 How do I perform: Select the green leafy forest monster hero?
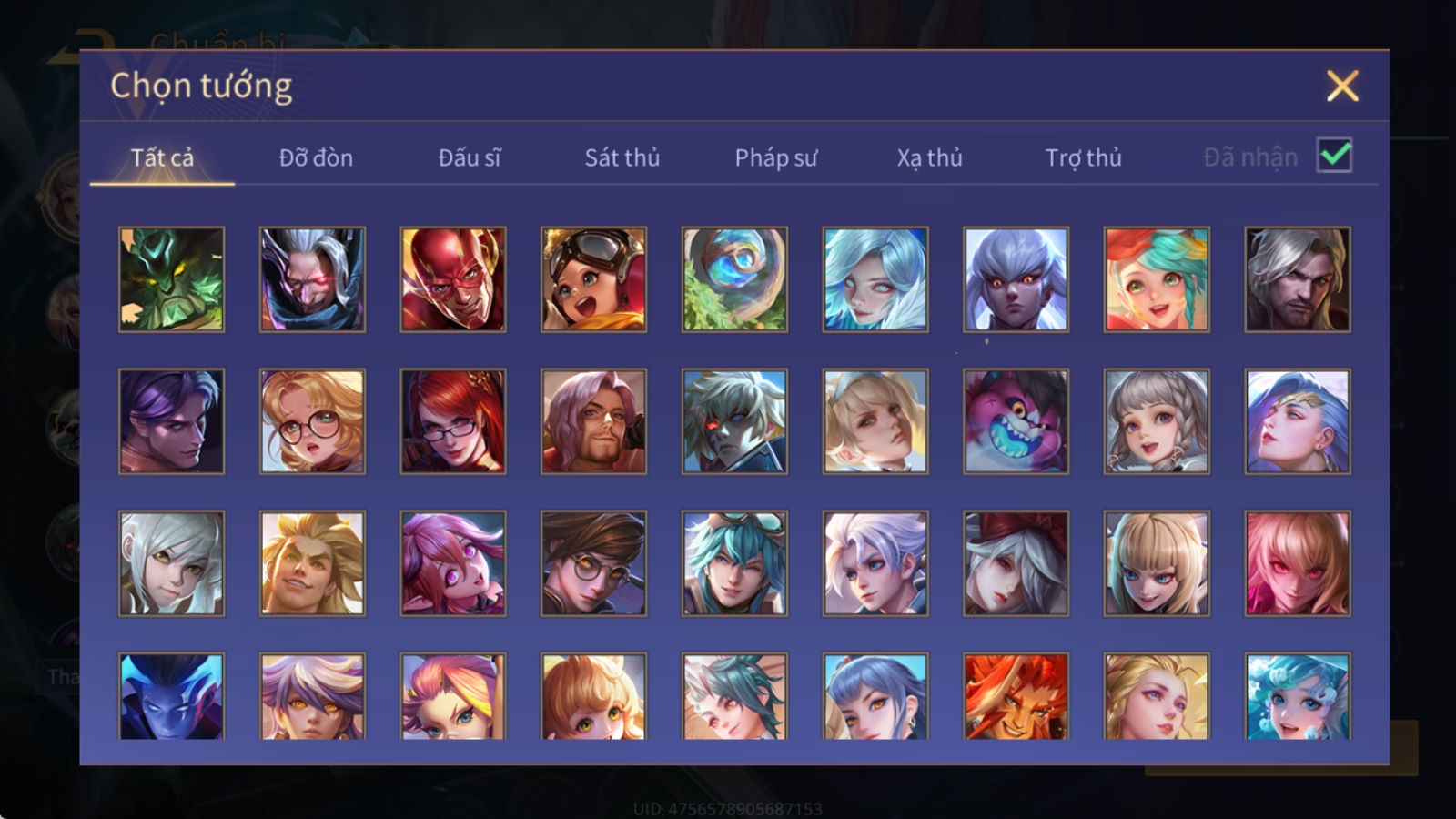click(171, 279)
